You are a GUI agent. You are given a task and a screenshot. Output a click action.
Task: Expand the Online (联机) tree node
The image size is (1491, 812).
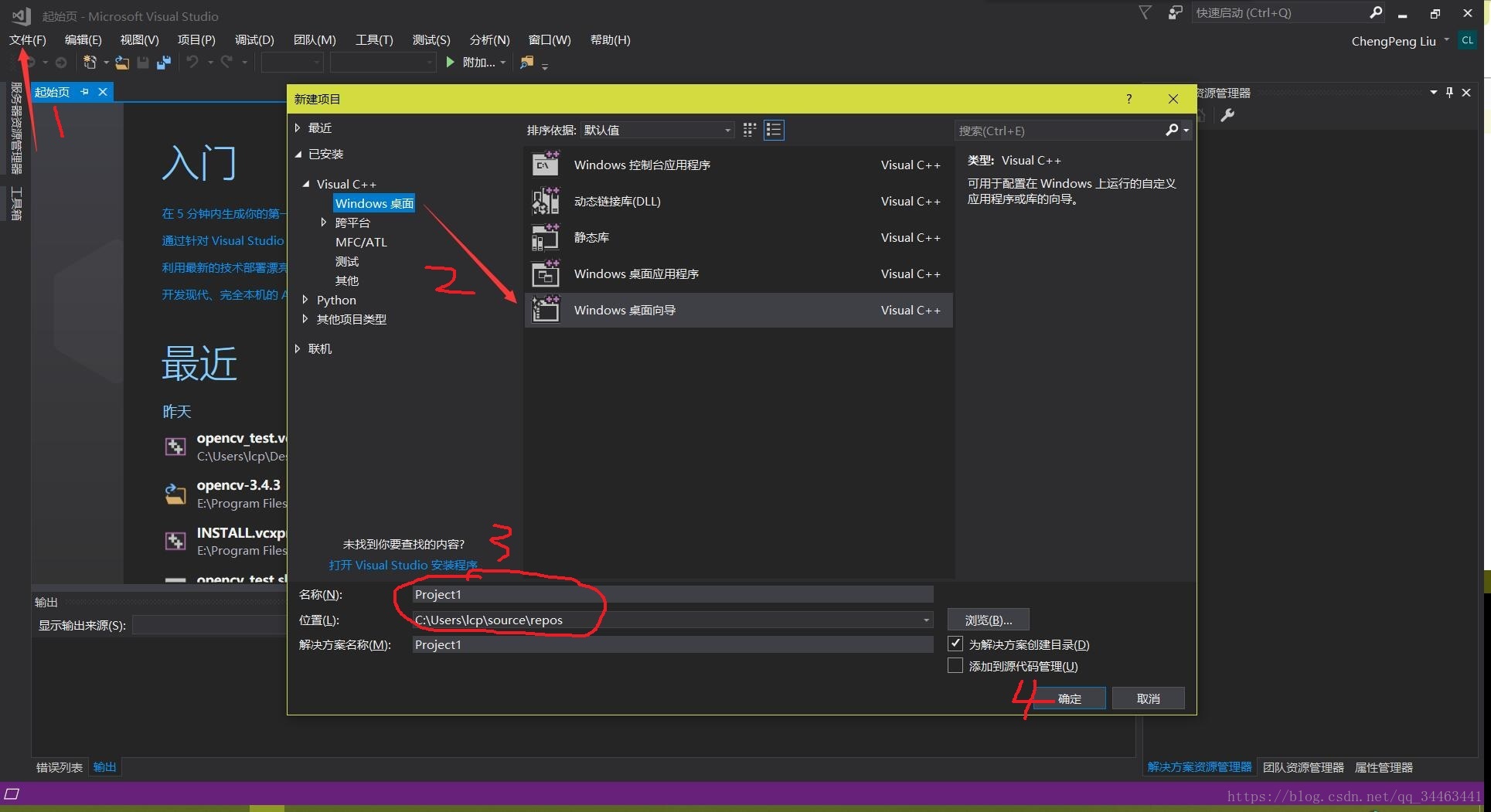tap(298, 348)
